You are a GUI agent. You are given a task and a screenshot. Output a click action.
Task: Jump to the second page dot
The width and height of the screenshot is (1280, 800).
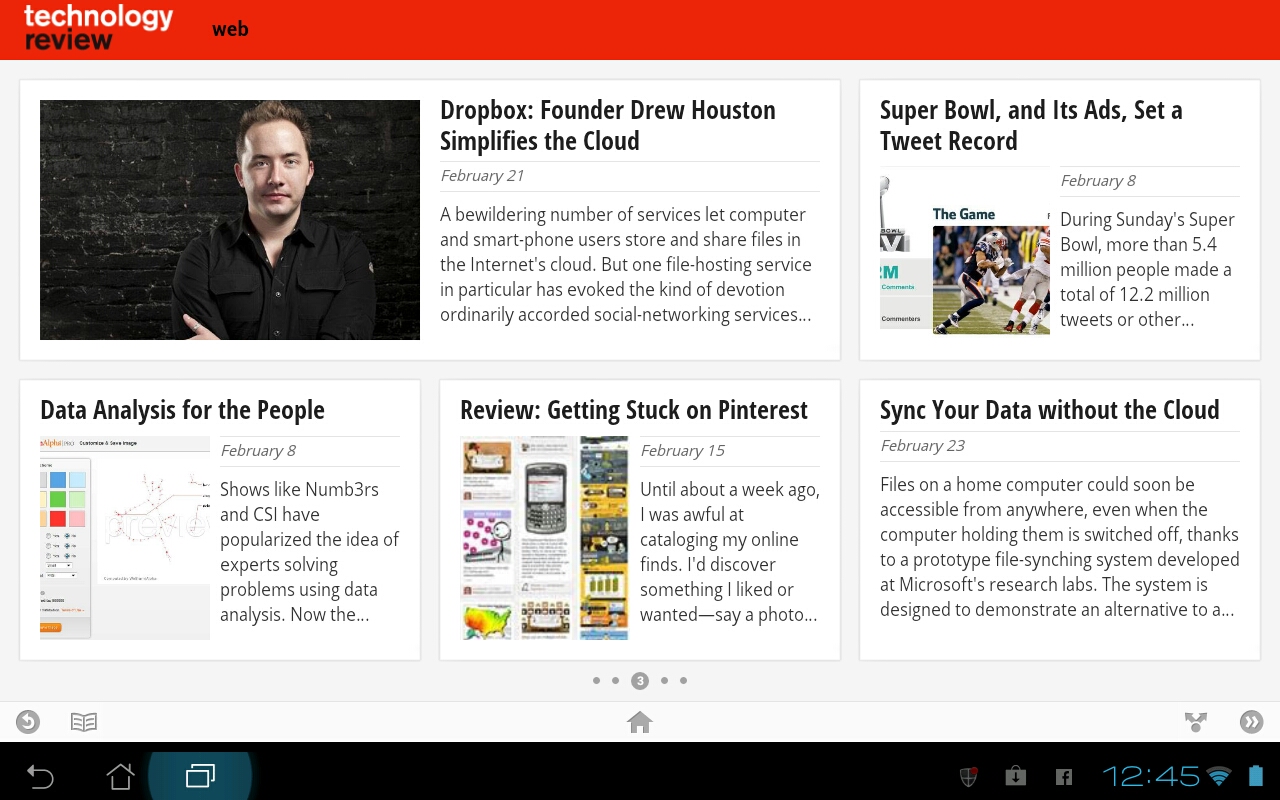pos(616,681)
